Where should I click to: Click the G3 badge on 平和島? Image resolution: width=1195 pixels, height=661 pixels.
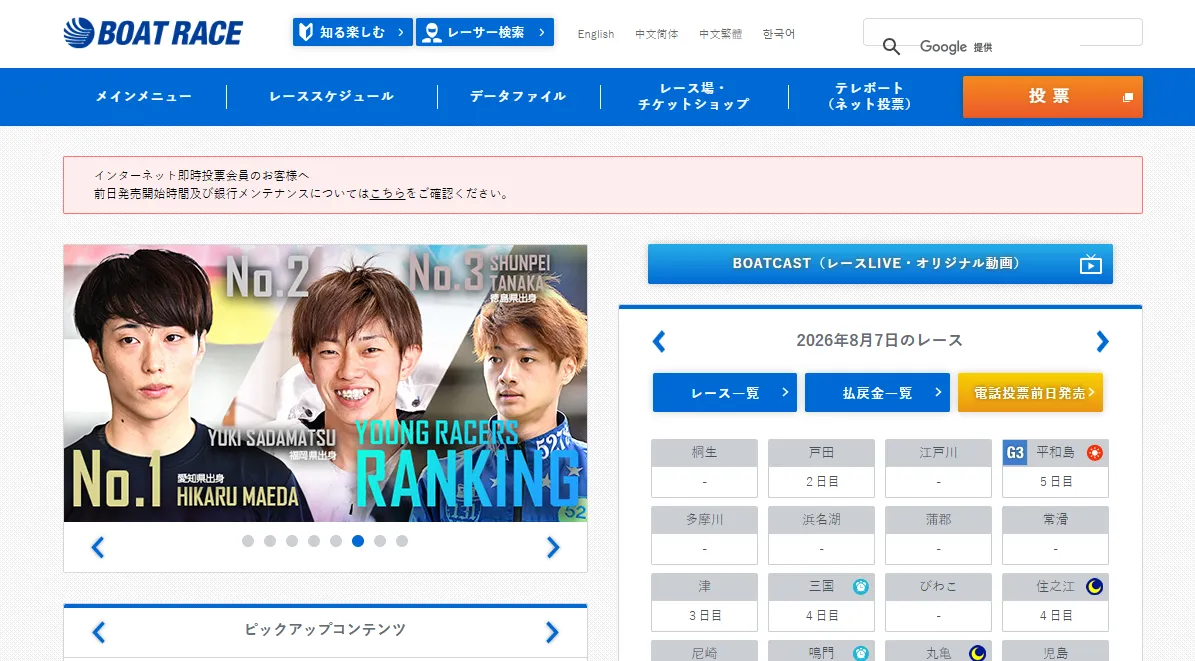[x=1015, y=453]
